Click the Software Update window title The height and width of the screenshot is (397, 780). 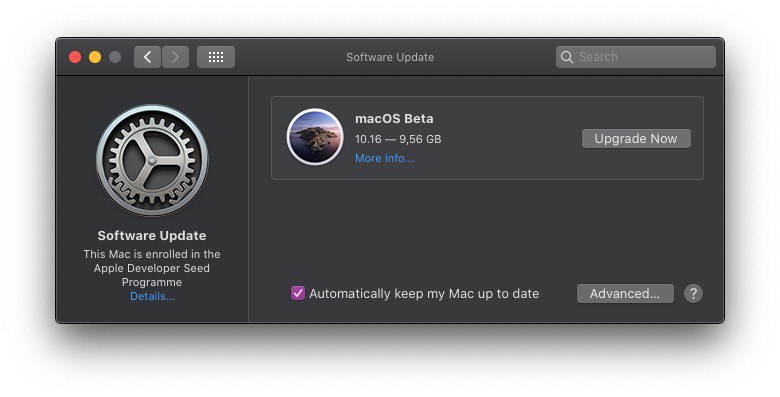(390, 57)
